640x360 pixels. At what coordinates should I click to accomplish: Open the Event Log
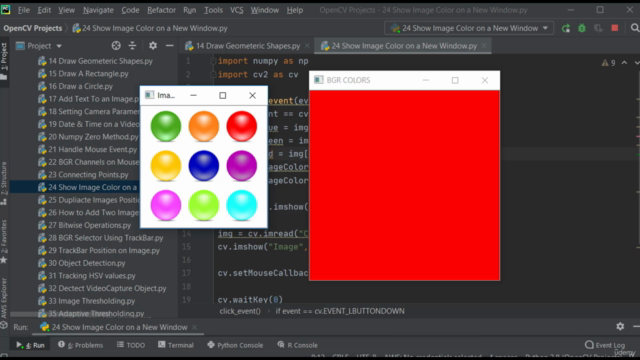coord(605,345)
